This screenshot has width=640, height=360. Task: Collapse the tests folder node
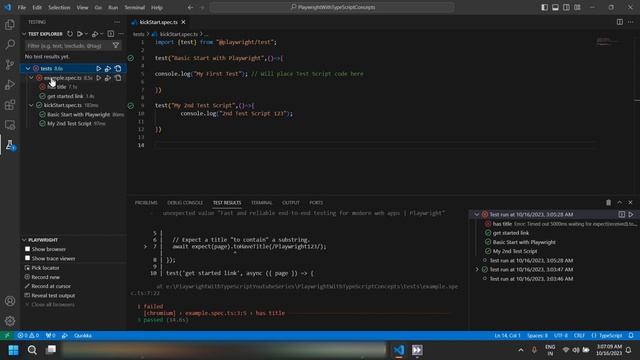[x=28, y=69]
